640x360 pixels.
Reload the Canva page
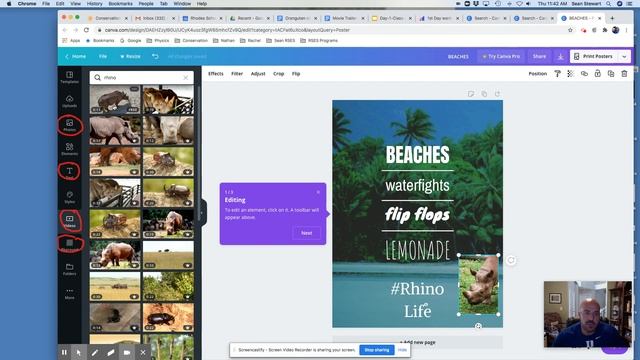click(86, 30)
